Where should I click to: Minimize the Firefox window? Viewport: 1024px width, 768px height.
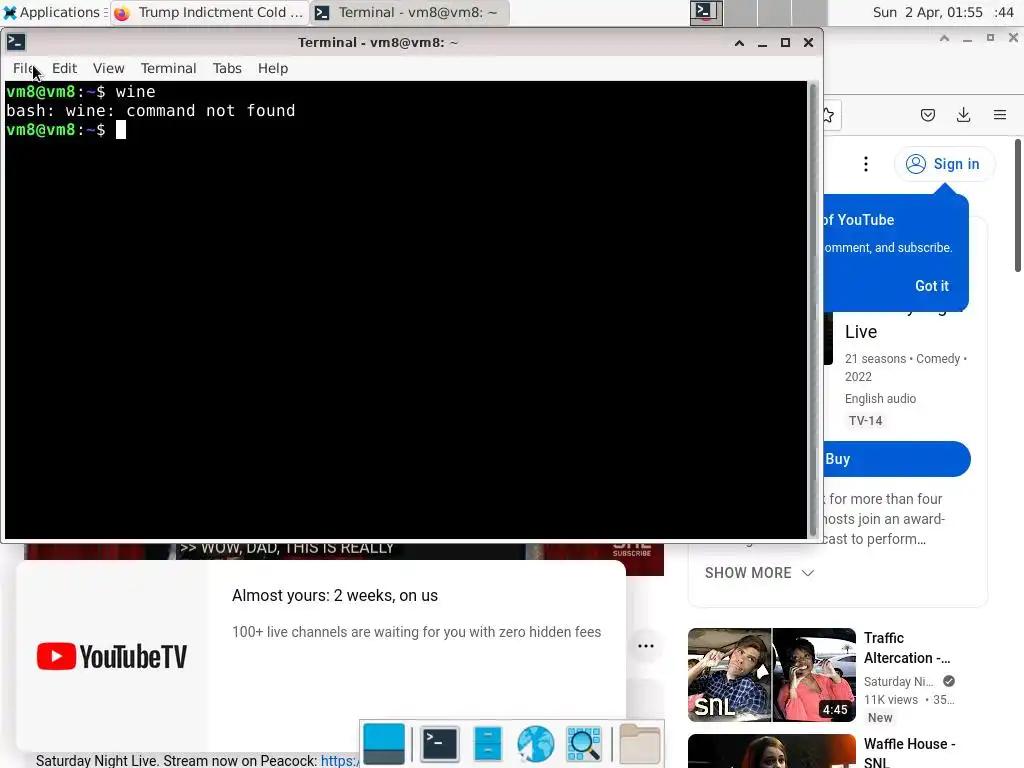(x=967, y=38)
